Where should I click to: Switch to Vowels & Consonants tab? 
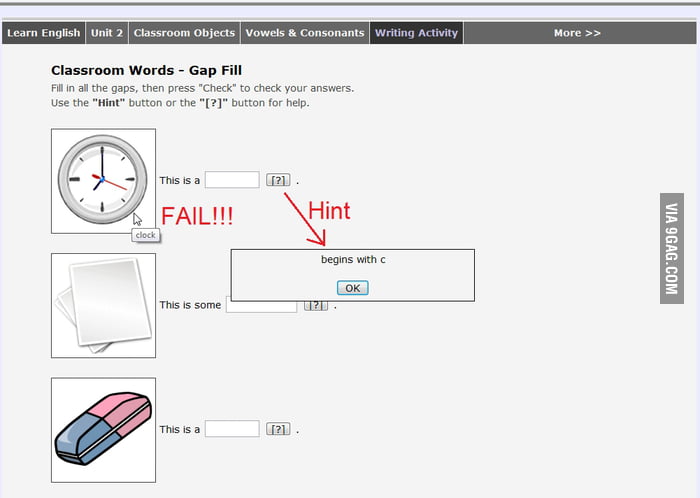click(x=305, y=33)
